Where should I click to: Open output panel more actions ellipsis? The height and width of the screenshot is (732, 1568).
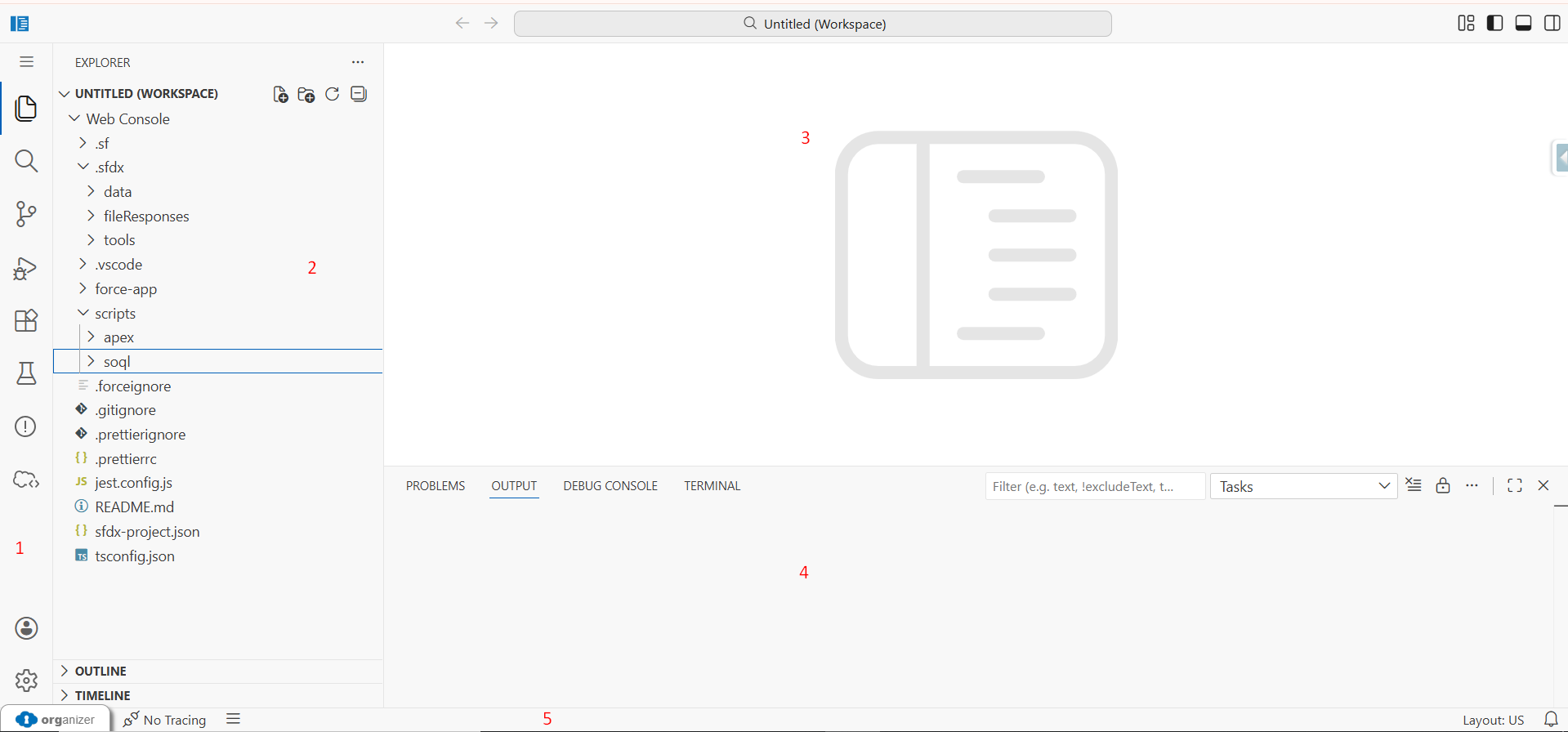[1472, 485]
